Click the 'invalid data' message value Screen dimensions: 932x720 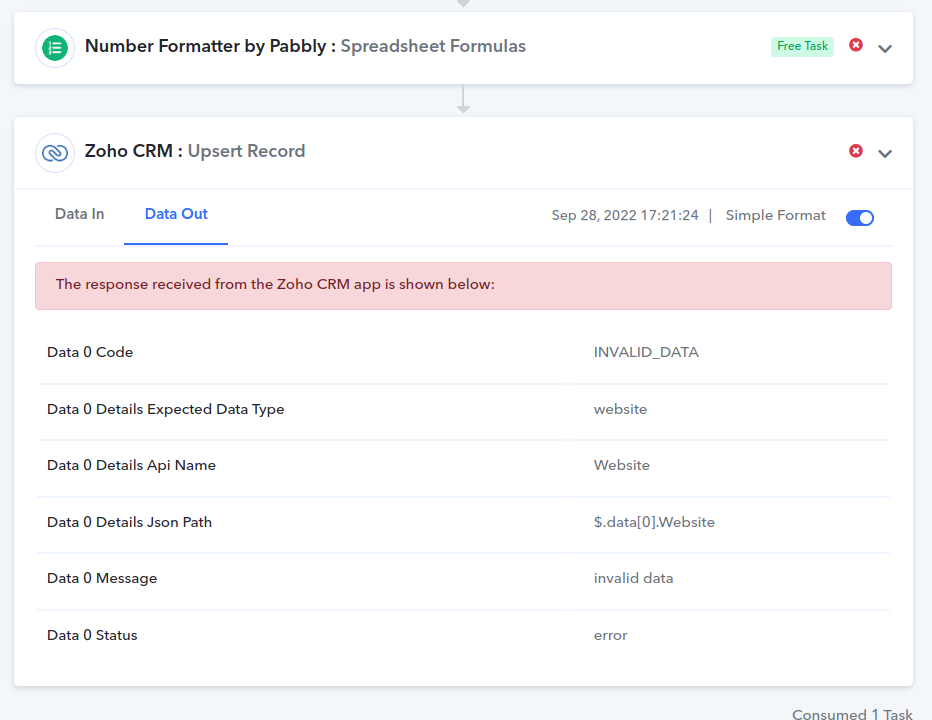tap(633, 578)
